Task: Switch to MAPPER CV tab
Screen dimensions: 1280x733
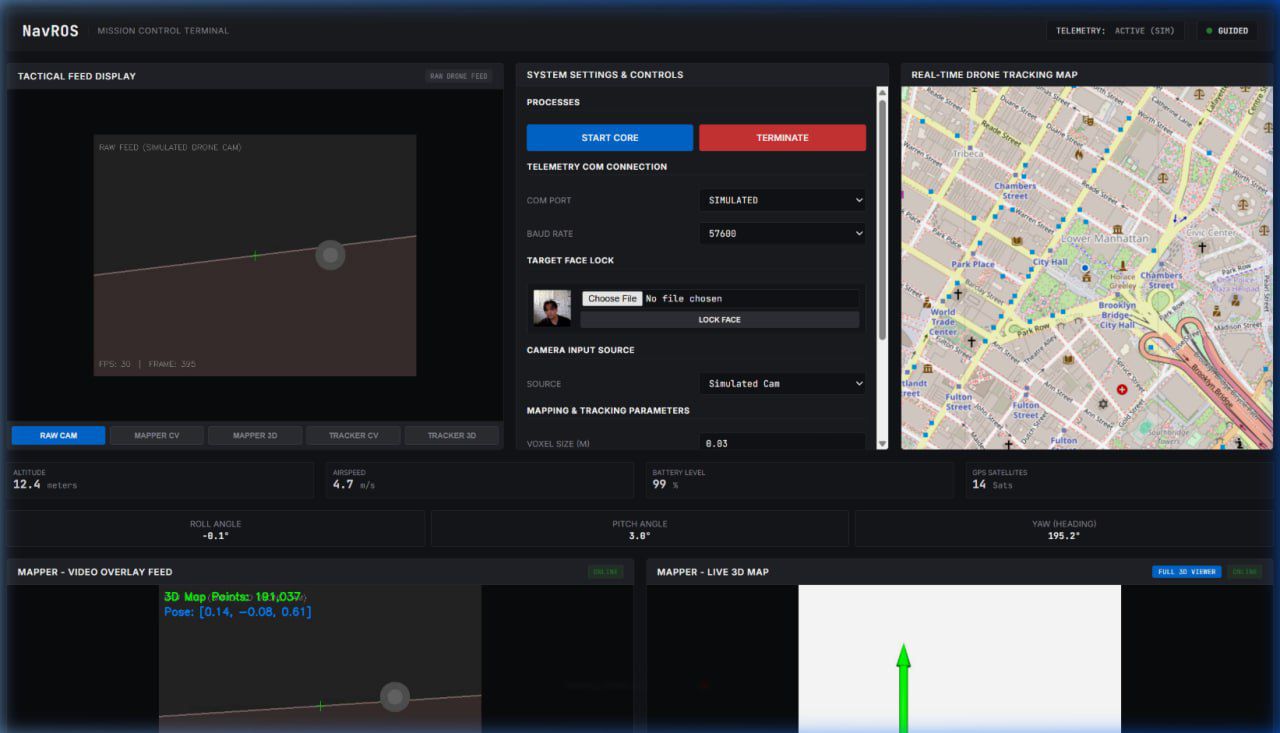Action: coord(157,435)
